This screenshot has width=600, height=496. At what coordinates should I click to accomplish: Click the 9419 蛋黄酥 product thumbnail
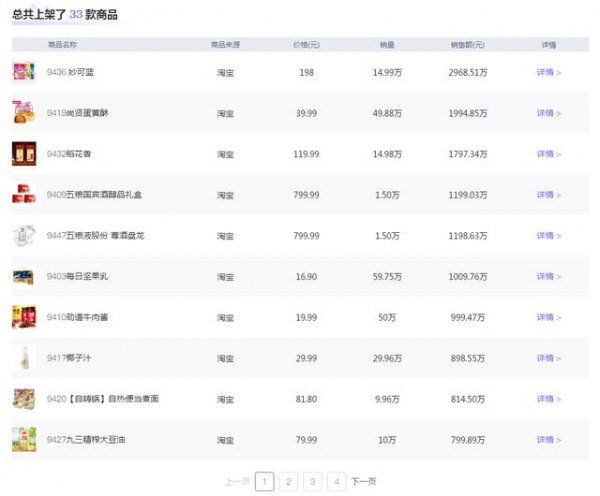[24, 112]
